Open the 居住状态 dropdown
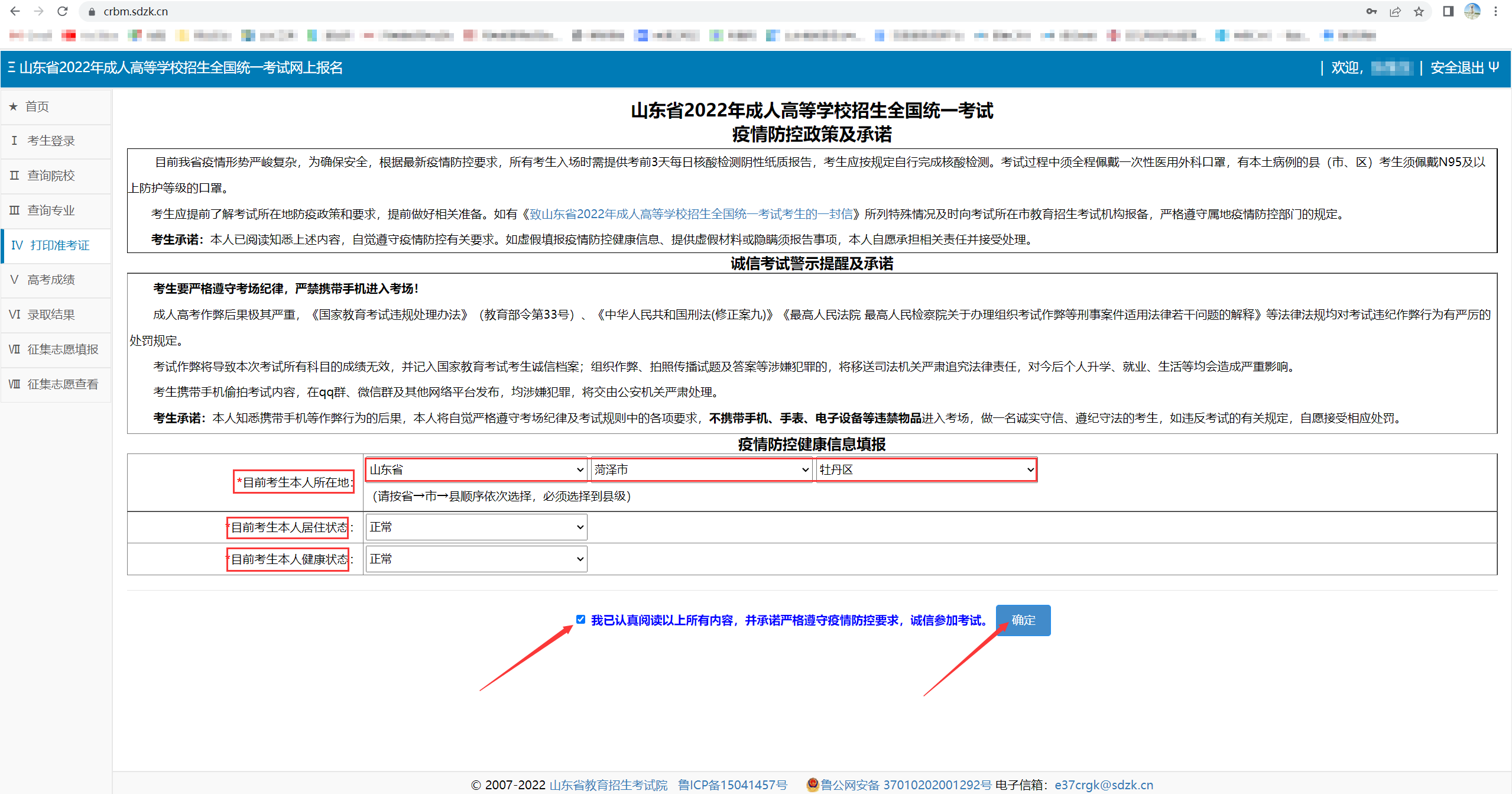This screenshot has height=794, width=1512. click(476, 527)
